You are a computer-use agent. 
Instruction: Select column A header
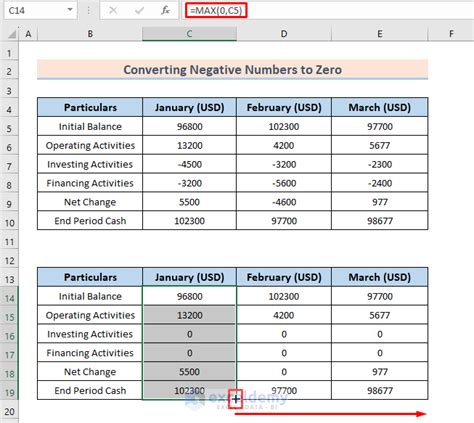[x=28, y=34]
